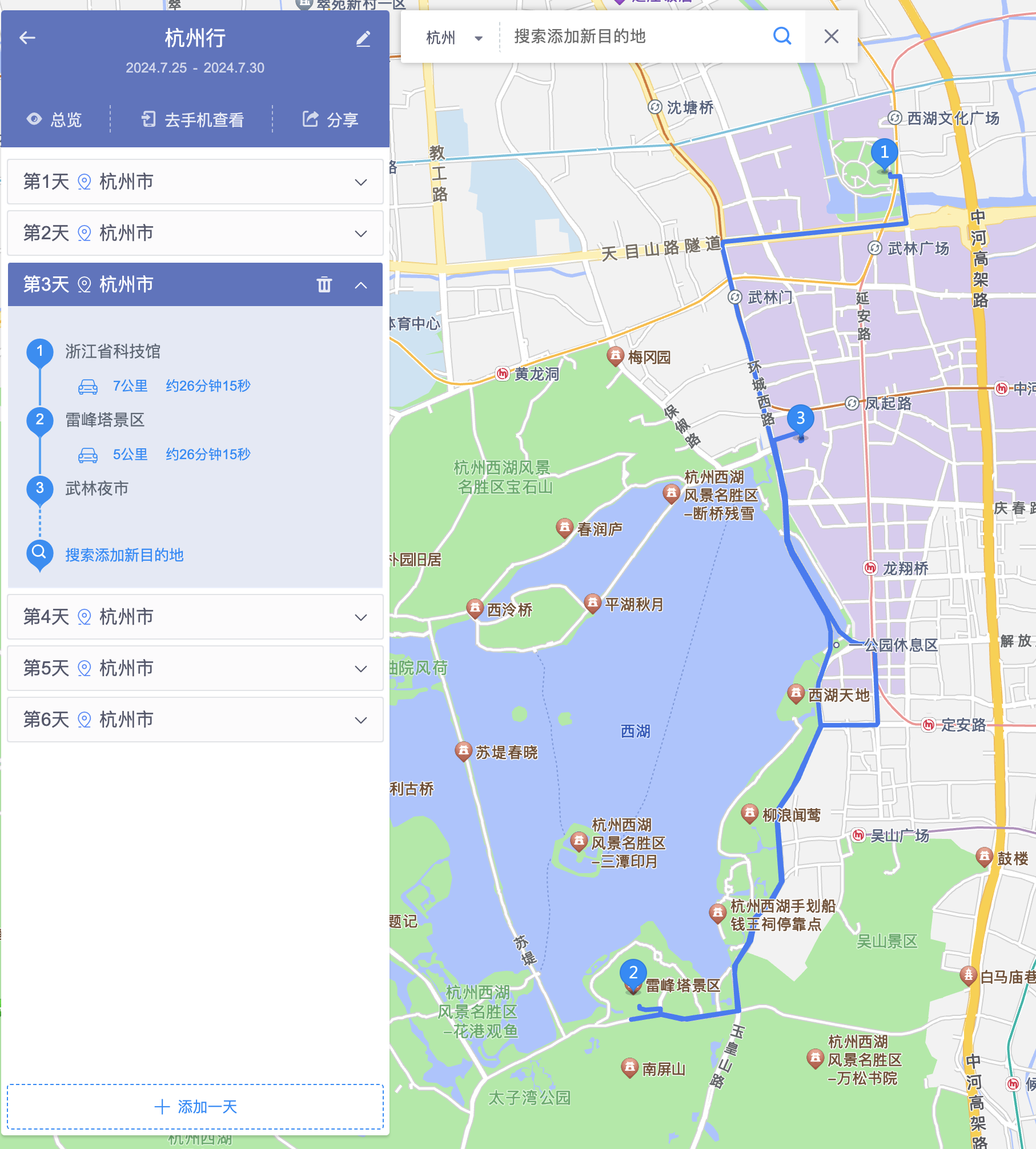The height and width of the screenshot is (1149, 1036).
Task: Click the 梅冈园 scenic spot icon
Action: tap(615, 356)
